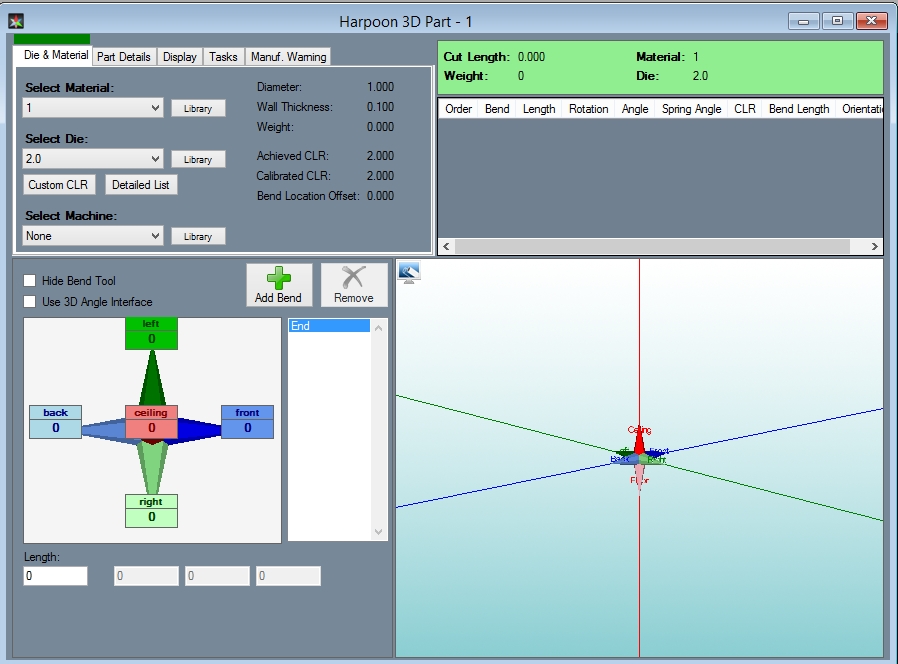
Task: Click the bend list scroll up arrow
Action: [379, 328]
